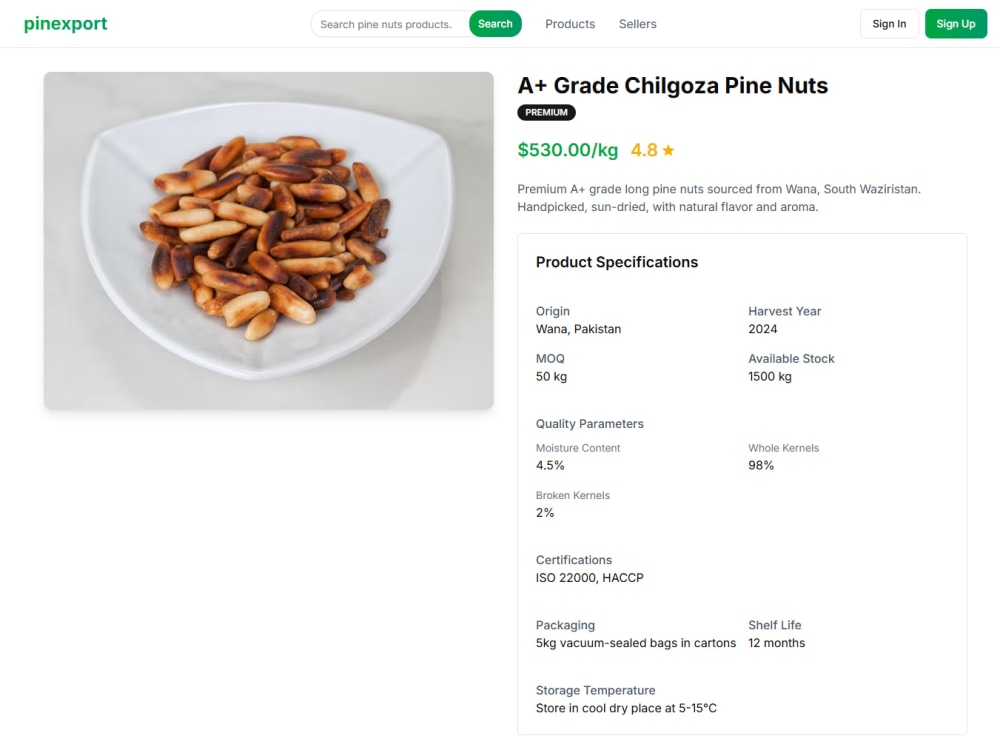Click the $530.00/kg price
1000x750 pixels.
coord(568,150)
